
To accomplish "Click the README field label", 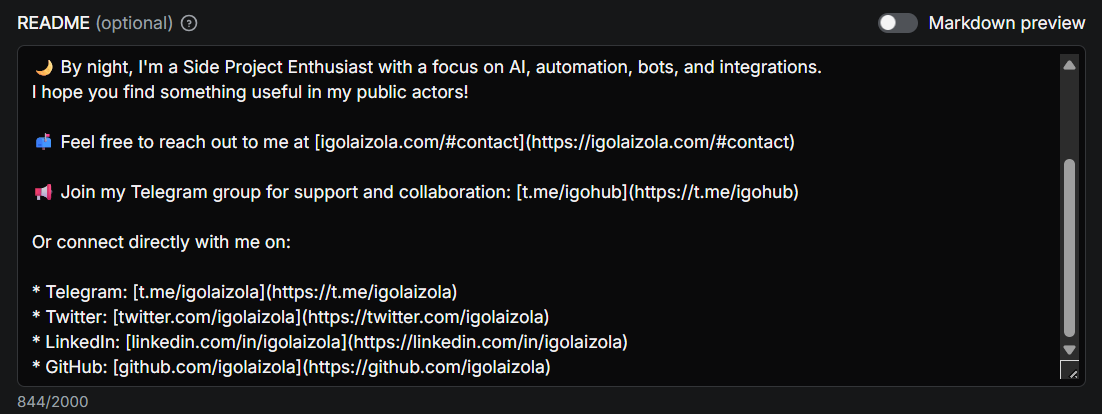I will click(x=52, y=23).
